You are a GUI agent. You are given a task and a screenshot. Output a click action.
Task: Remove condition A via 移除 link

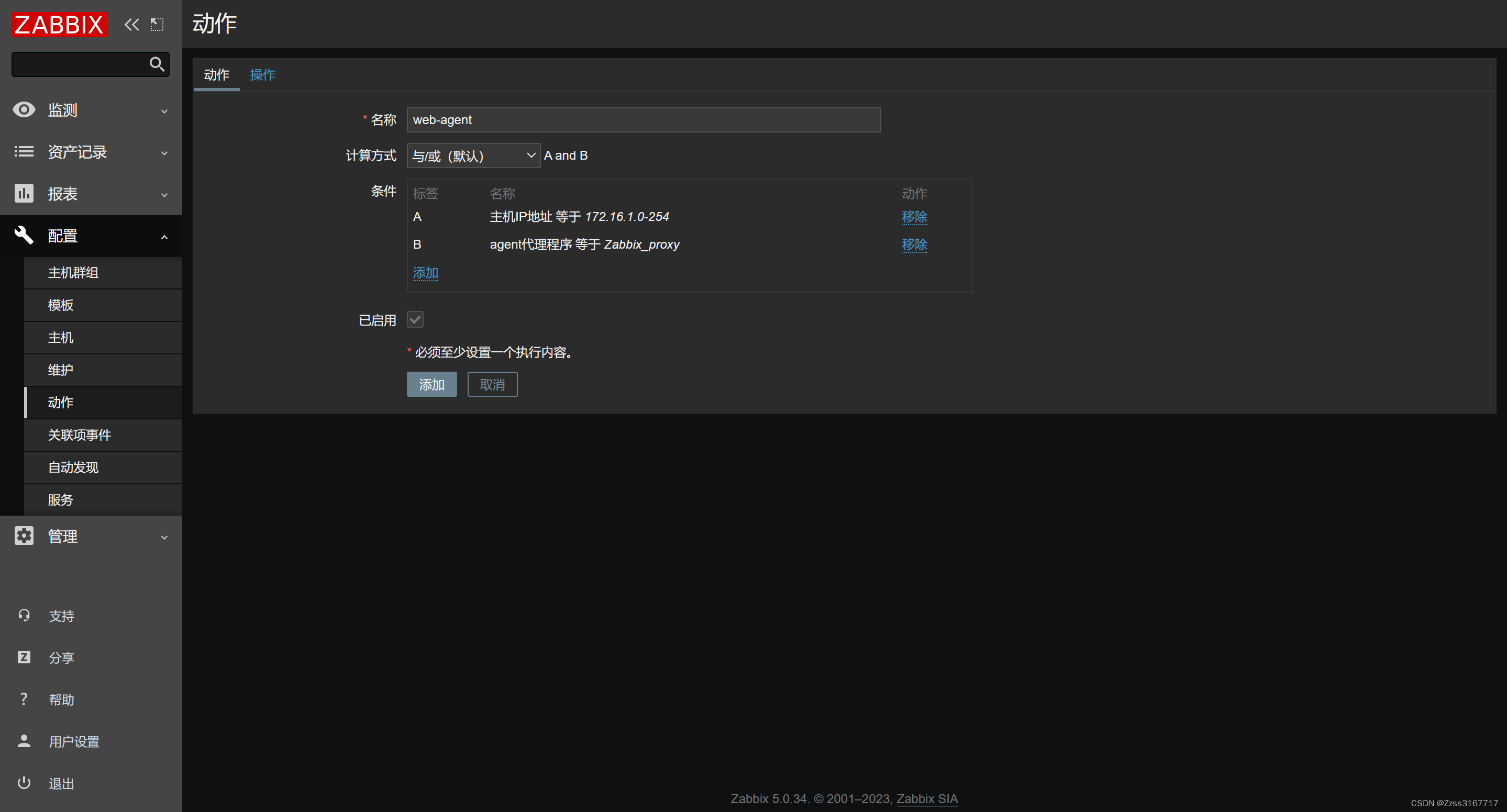pyautogui.click(x=914, y=217)
